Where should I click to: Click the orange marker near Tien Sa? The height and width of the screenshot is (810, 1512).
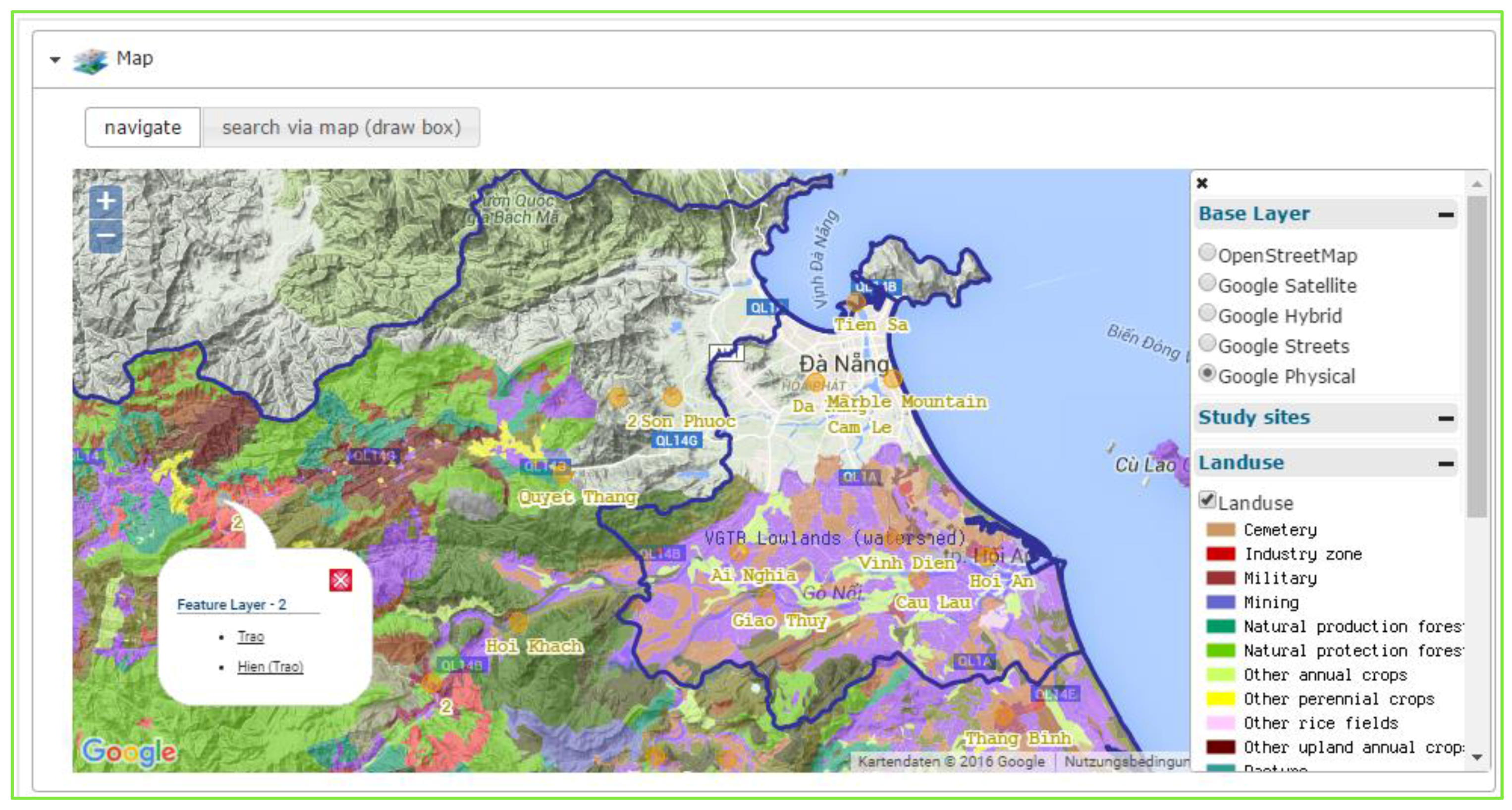click(855, 302)
